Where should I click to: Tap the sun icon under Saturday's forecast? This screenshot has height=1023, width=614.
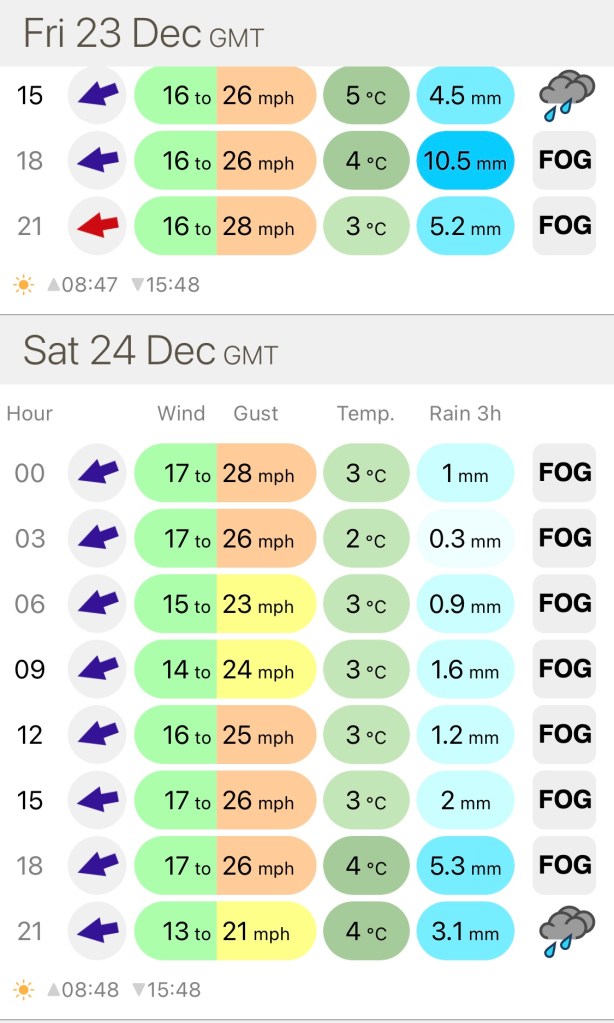(x=24, y=990)
